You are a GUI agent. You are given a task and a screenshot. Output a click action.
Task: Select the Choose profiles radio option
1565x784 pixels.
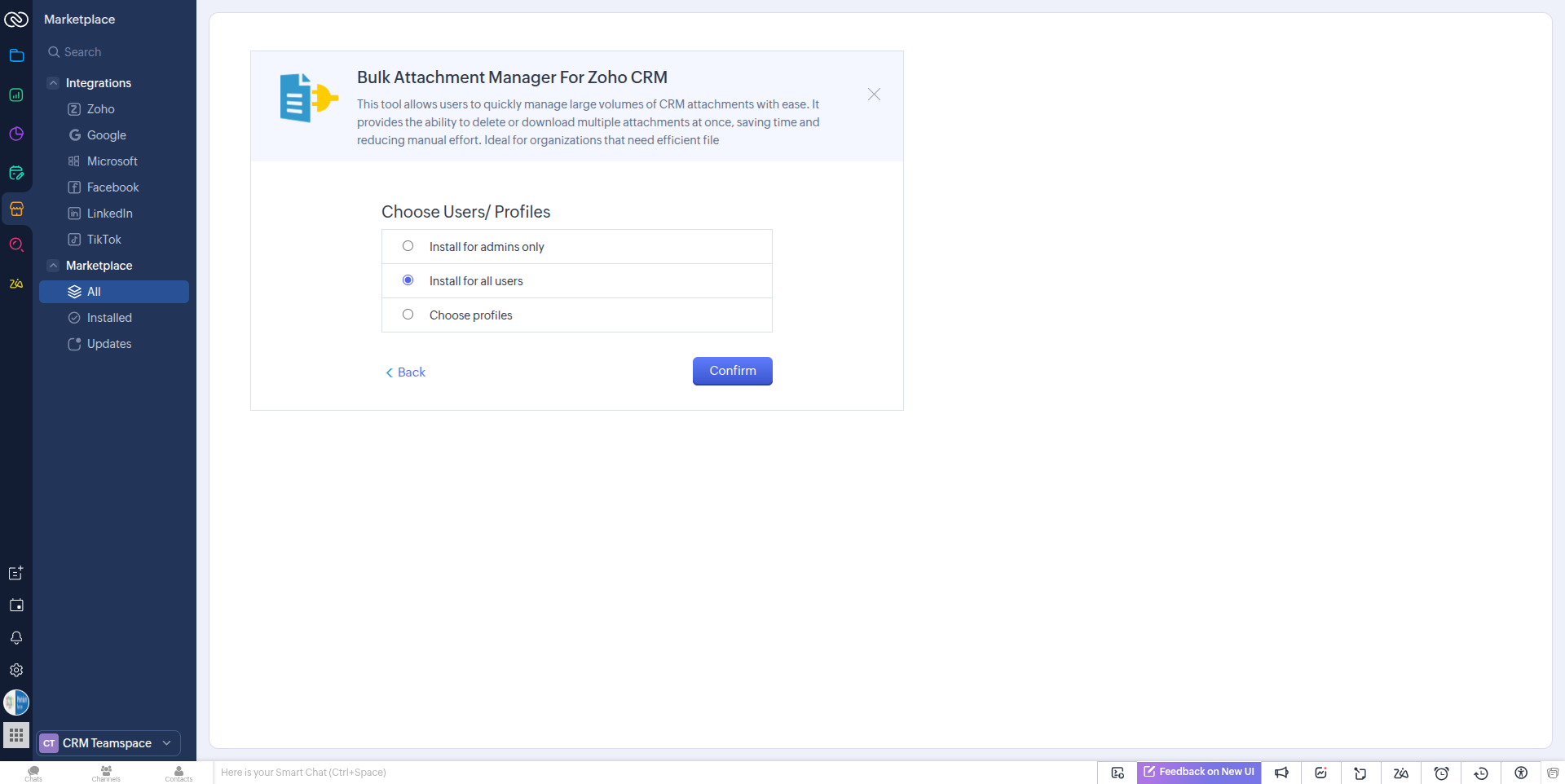pos(408,315)
